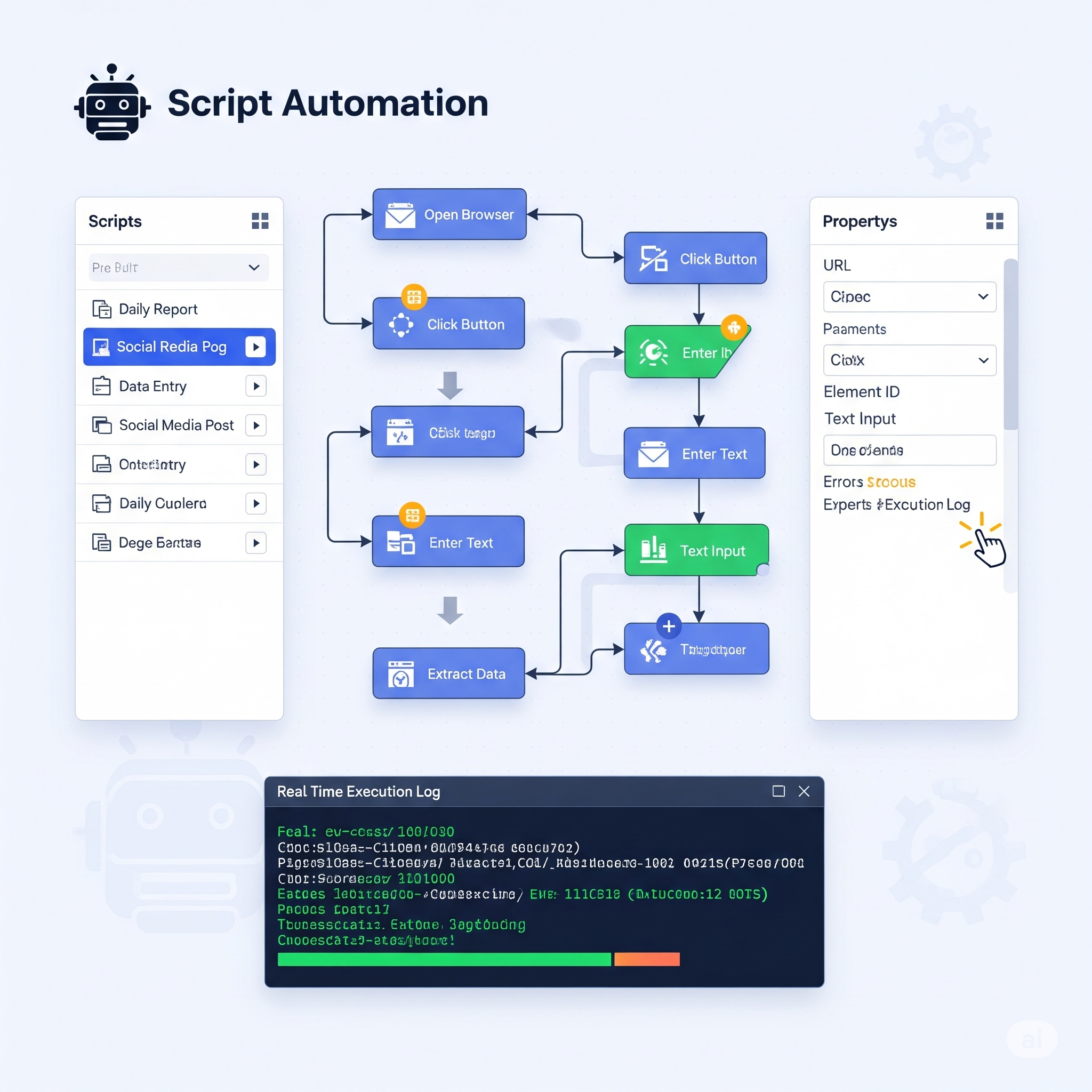Click the green execution progress bar
1092x1092 pixels.
(x=444, y=959)
